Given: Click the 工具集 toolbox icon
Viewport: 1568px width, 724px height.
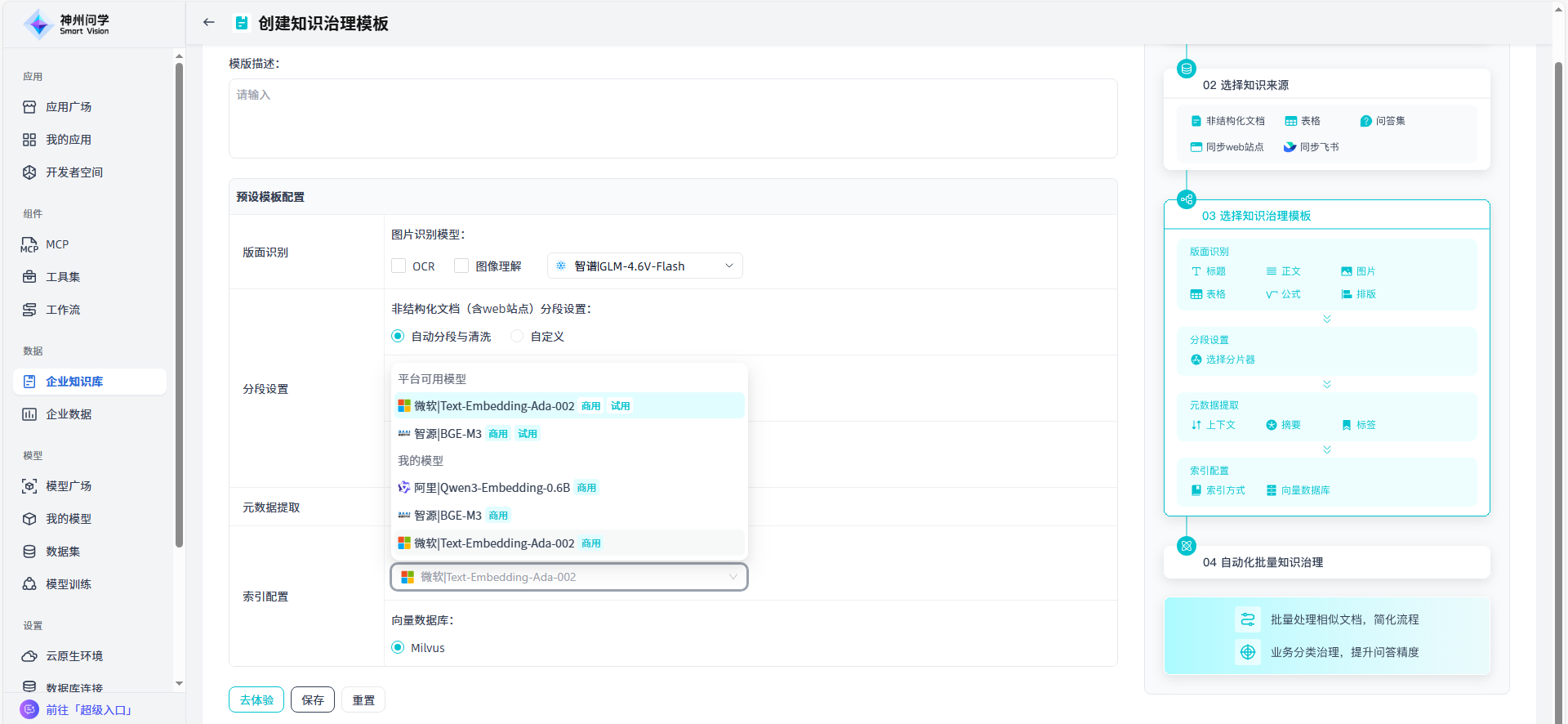Looking at the screenshot, I should click(29, 277).
